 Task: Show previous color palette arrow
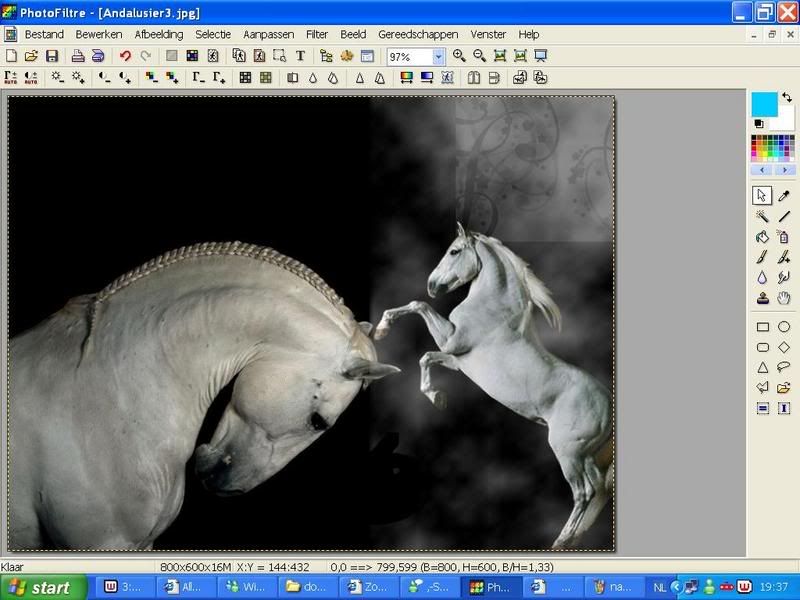(x=762, y=170)
